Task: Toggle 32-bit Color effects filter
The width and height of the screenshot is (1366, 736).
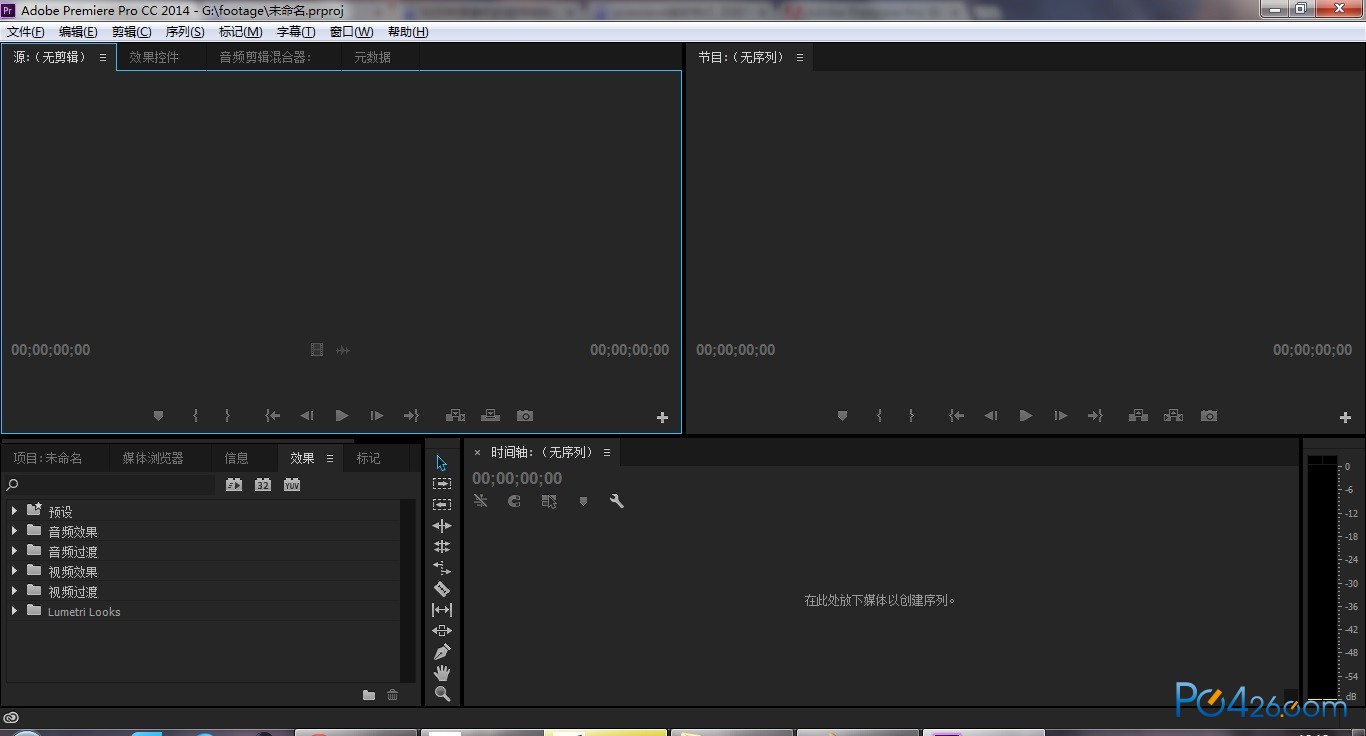Action: 263,485
